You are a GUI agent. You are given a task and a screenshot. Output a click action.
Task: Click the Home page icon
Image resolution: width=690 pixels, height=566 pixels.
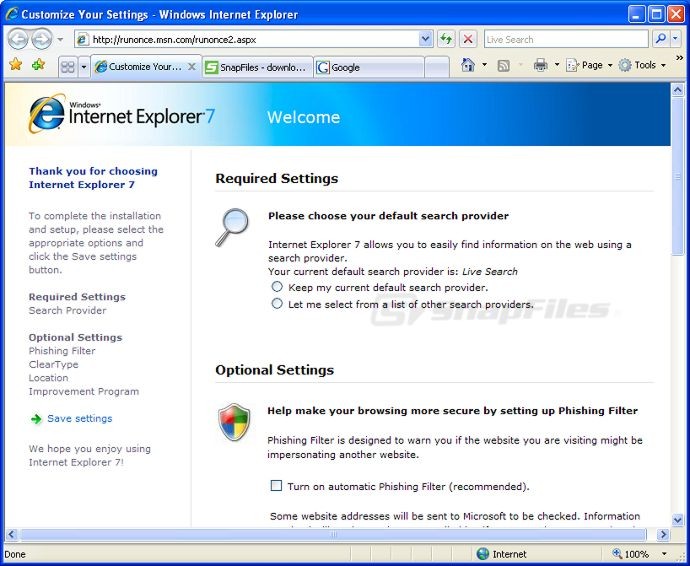468,65
